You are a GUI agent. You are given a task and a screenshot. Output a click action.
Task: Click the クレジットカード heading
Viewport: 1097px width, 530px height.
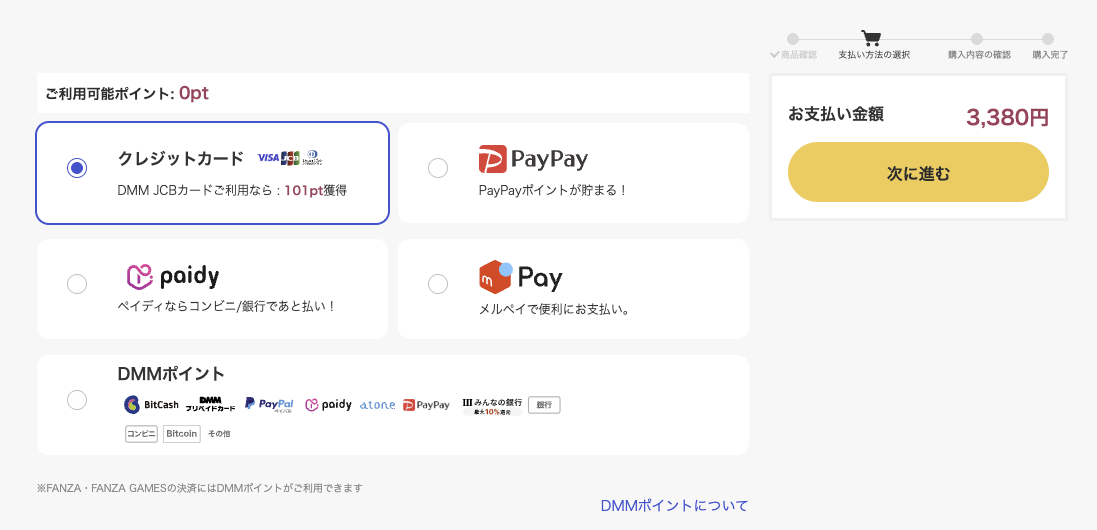click(181, 158)
